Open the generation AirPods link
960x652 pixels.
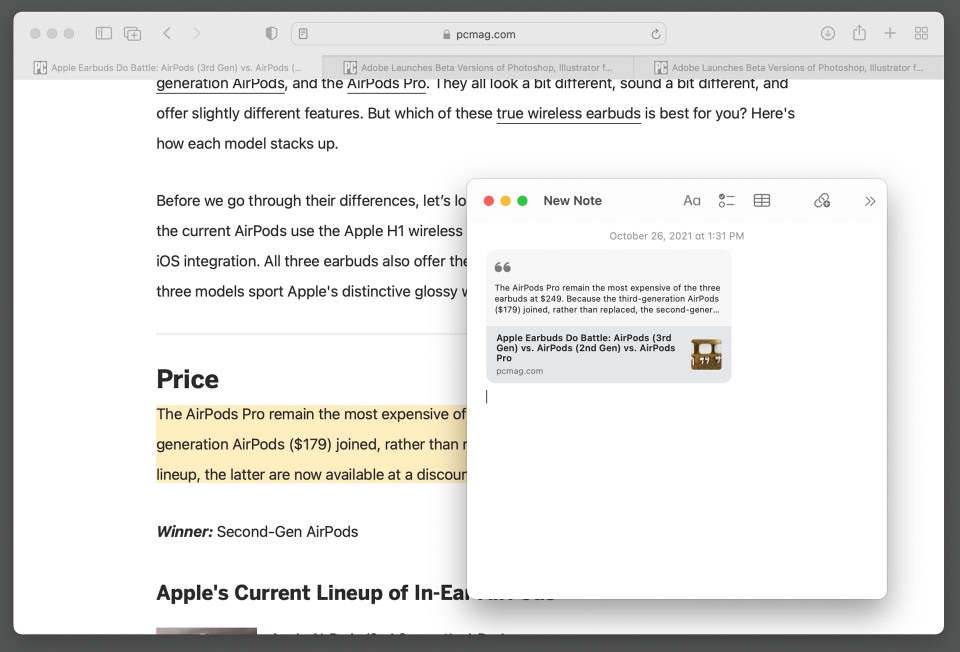coord(220,84)
